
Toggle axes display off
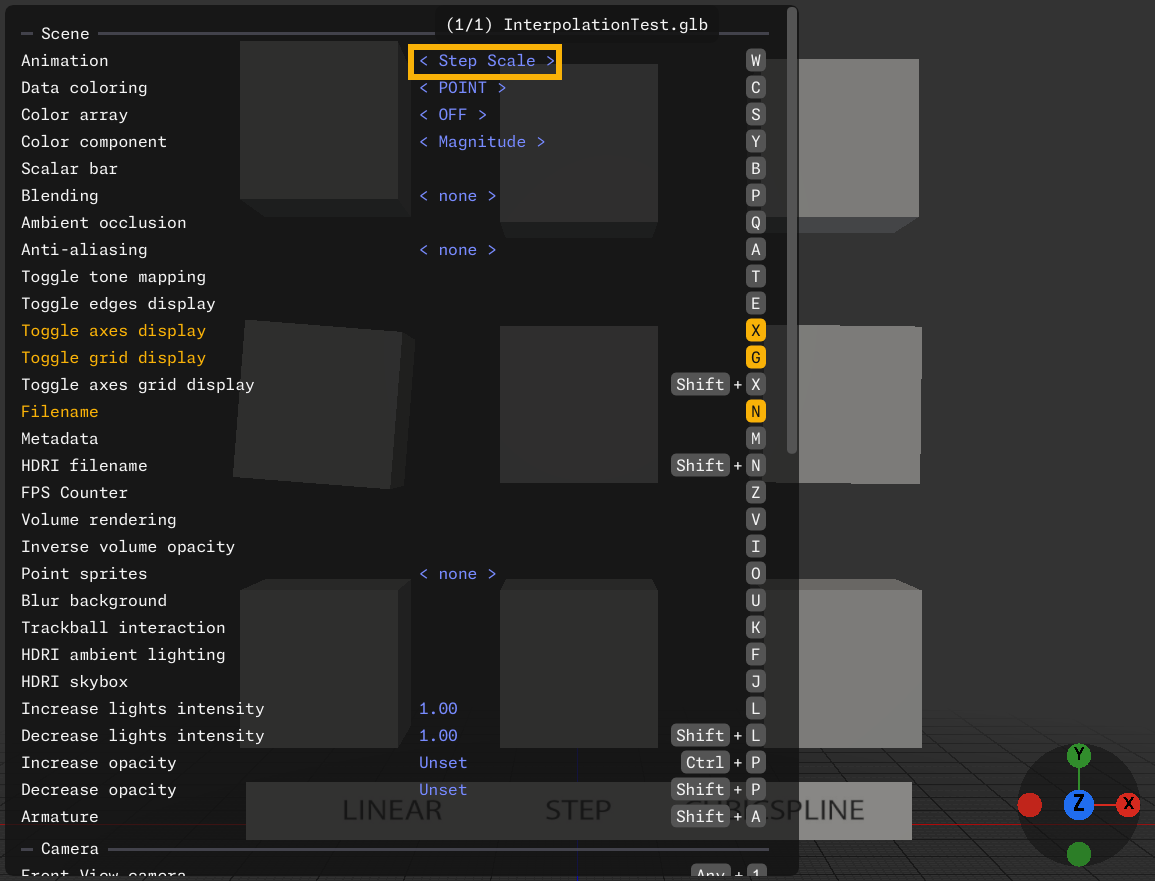click(113, 331)
